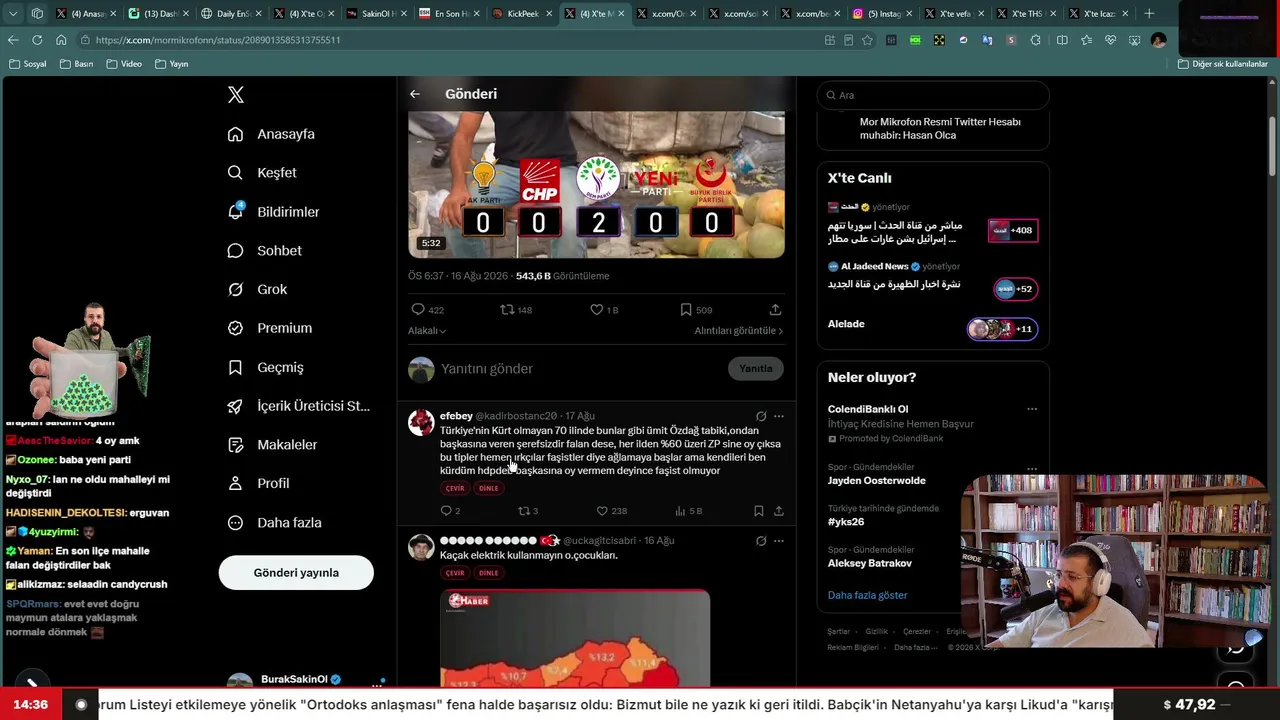The width and height of the screenshot is (1280, 720).
Task: Like efebey's reply with 238 likes
Action: [611, 511]
